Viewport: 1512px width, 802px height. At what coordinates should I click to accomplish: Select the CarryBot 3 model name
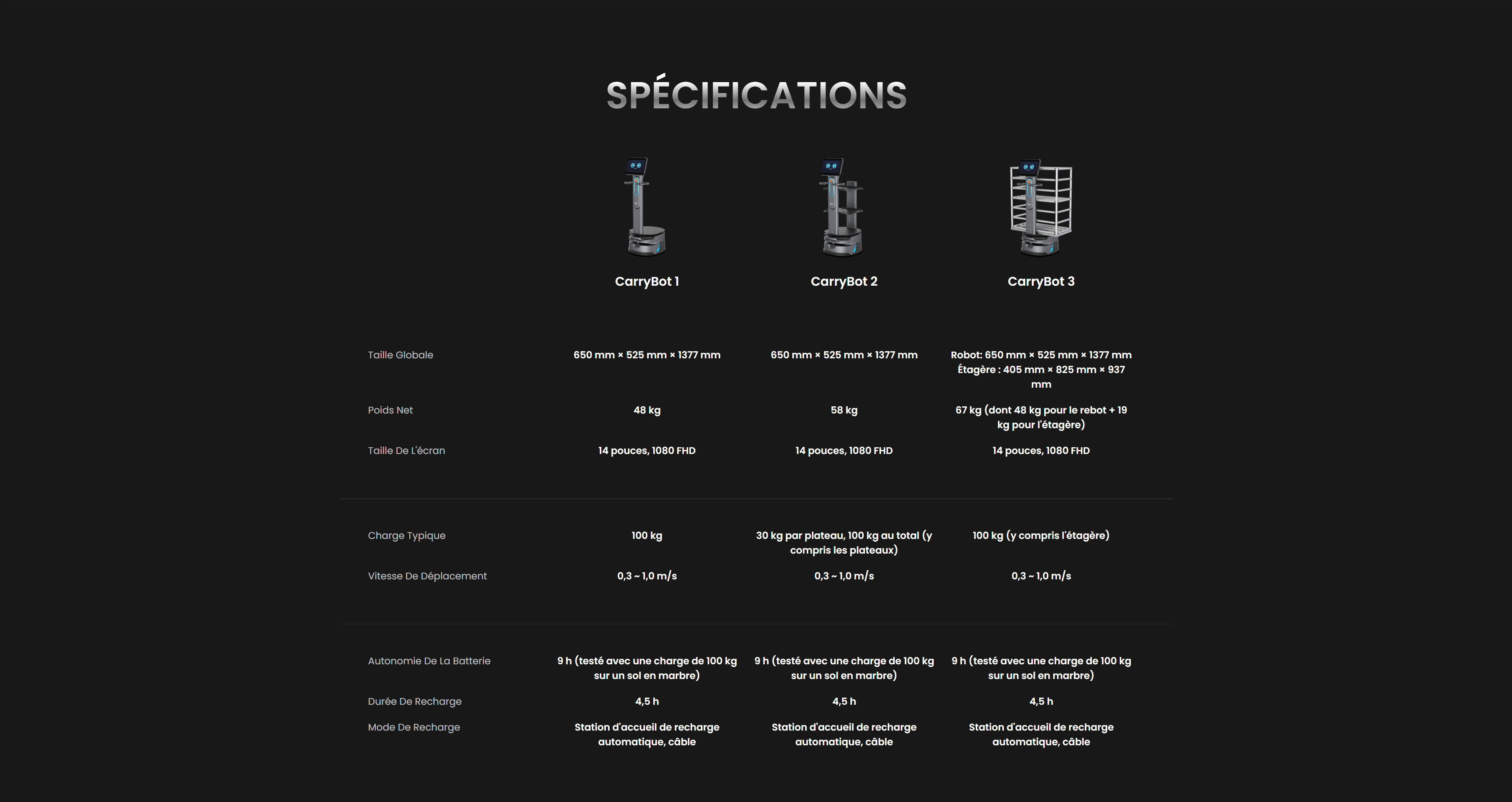(1041, 281)
